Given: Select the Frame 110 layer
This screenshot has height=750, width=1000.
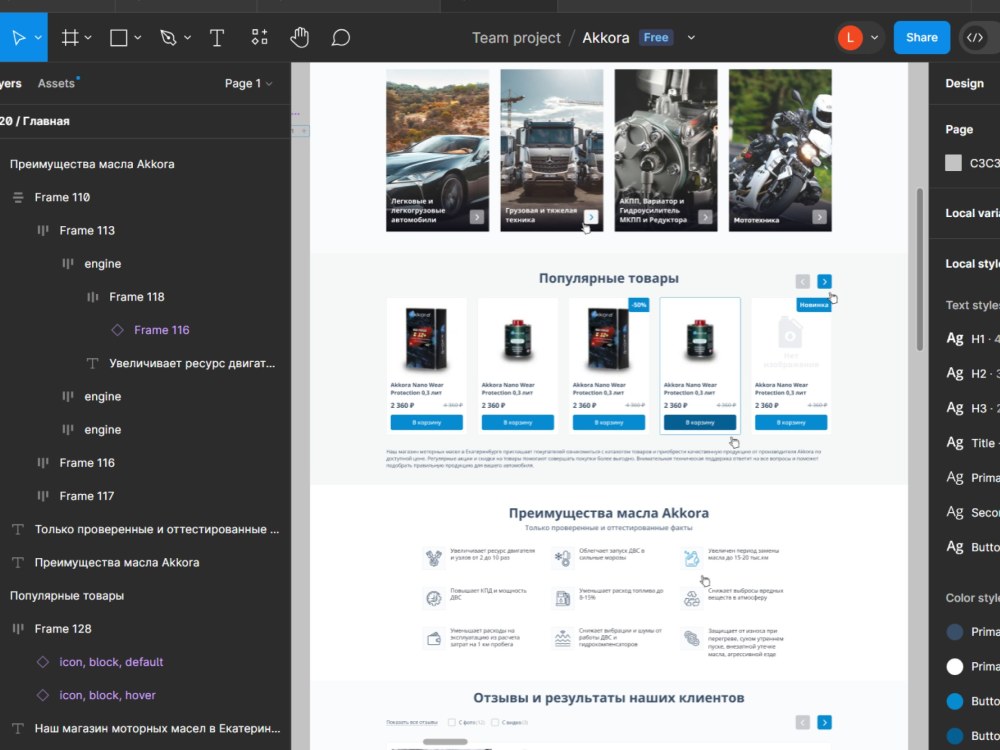Looking at the screenshot, I should point(62,197).
